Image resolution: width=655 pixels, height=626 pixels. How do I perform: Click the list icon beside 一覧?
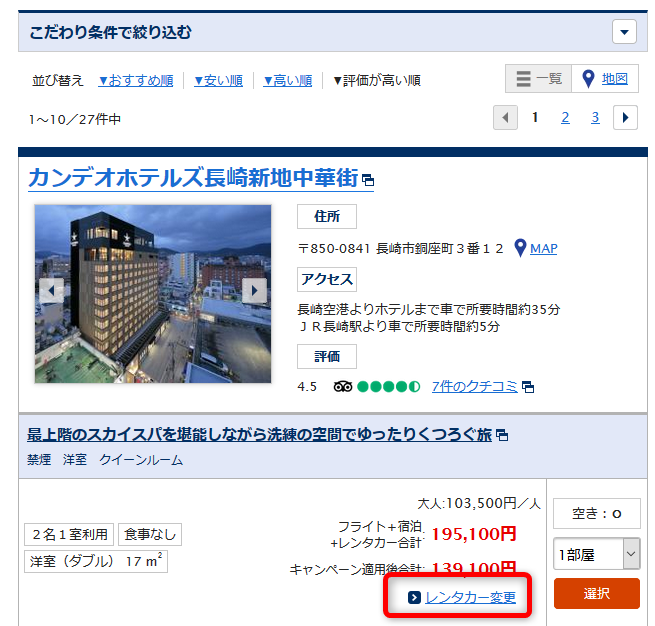[x=523, y=79]
